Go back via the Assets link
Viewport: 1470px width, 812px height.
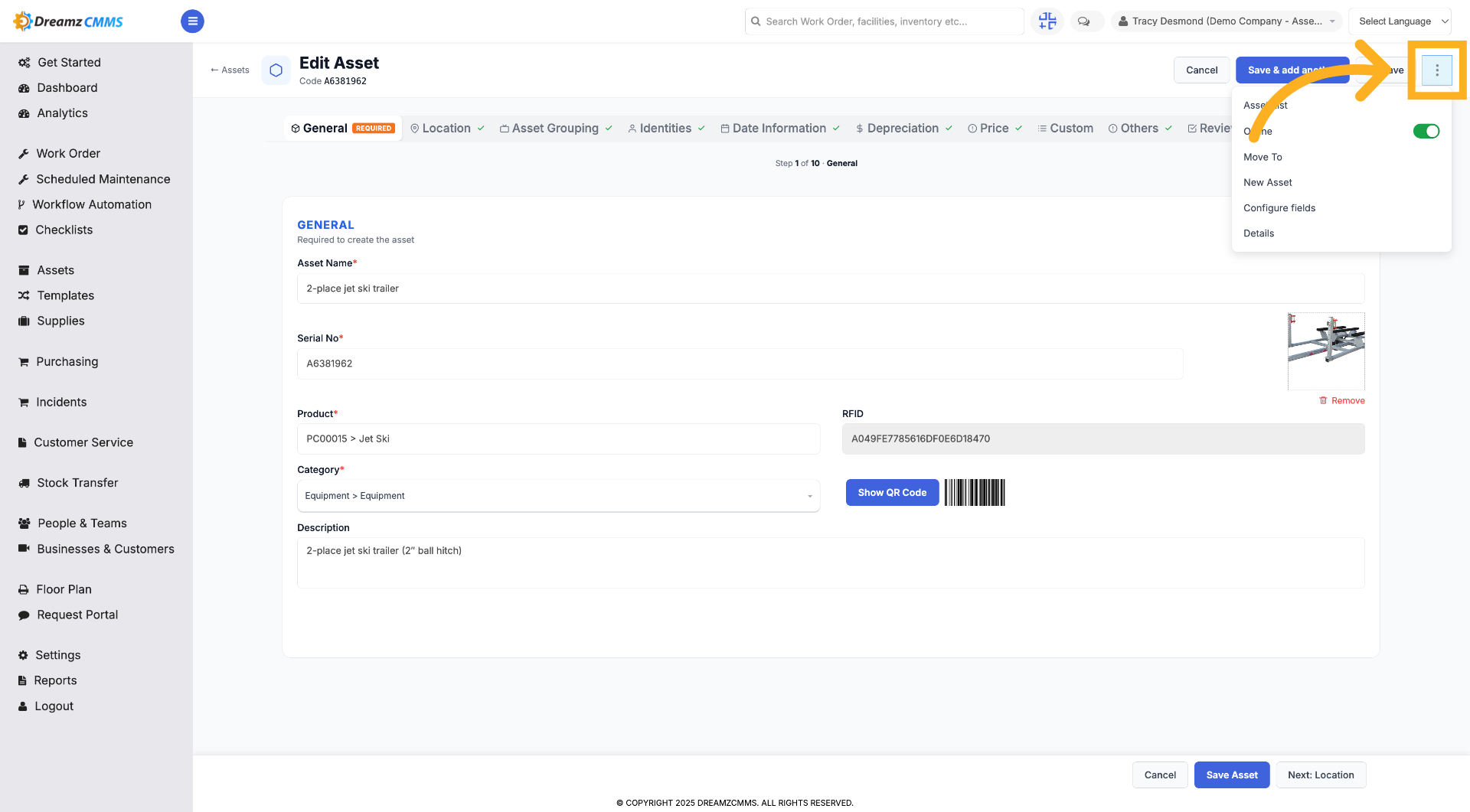point(230,70)
